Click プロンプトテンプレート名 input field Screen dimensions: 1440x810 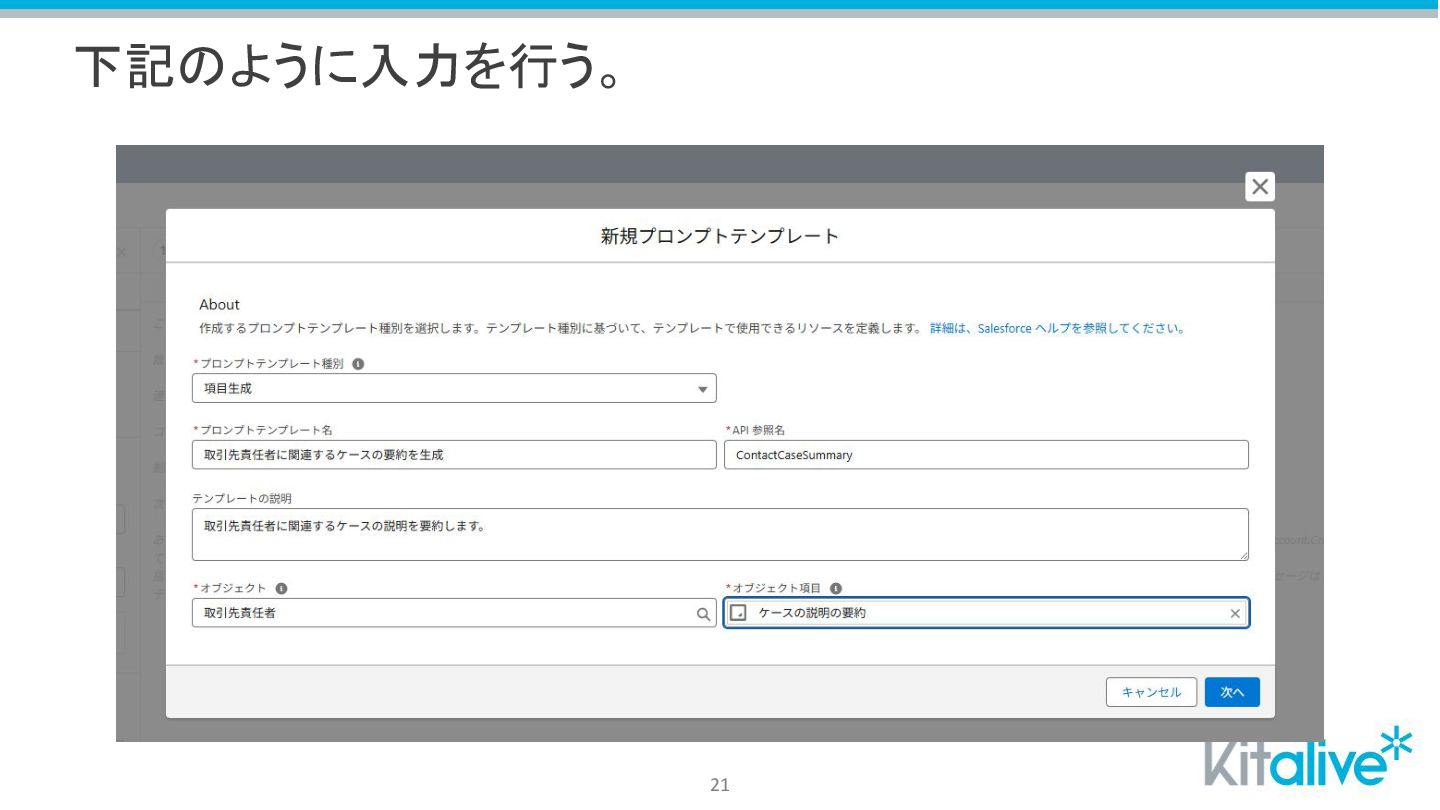pyautogui.click(x=454, y=455)
